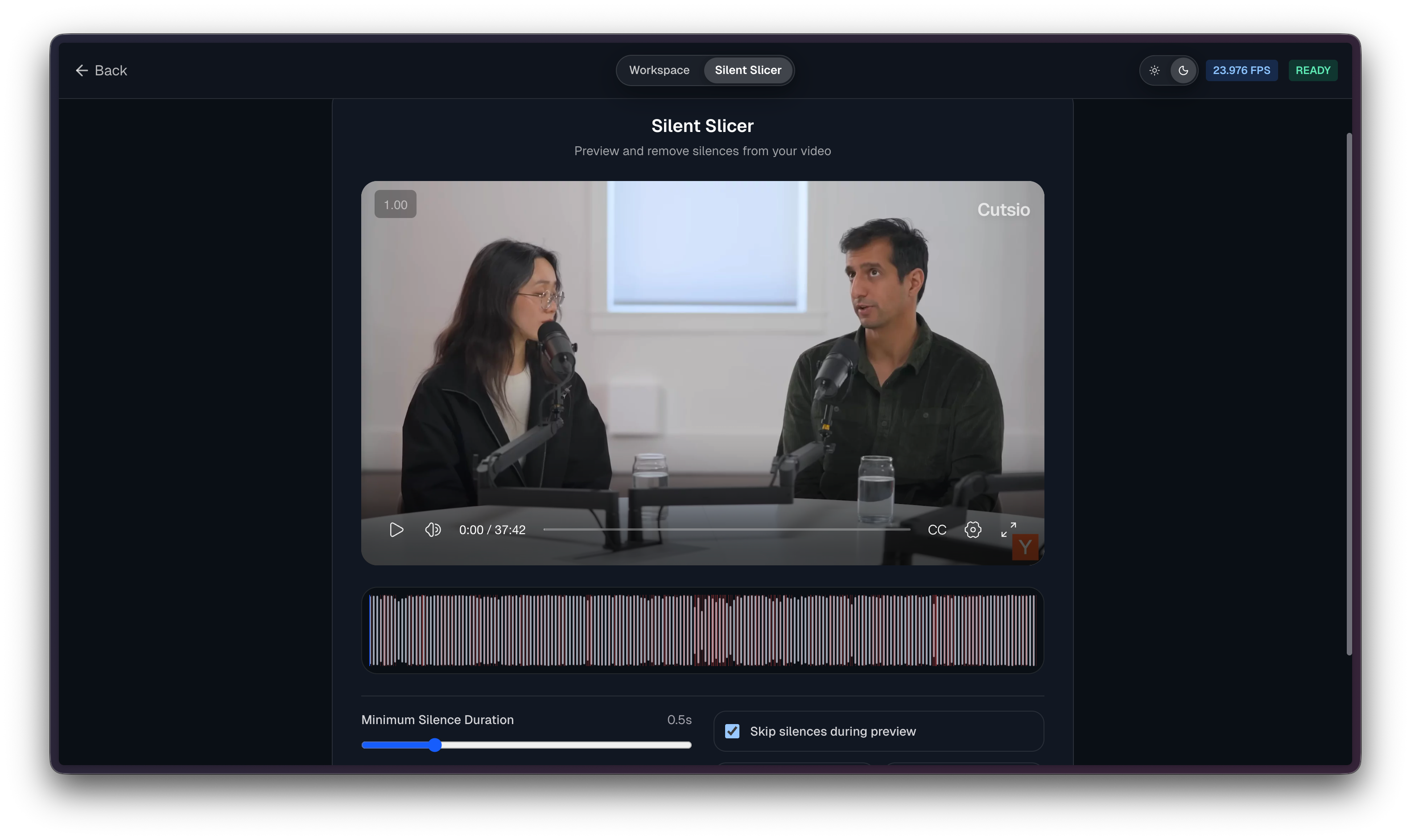Uncheck Skip silences during preview

tap(732, 731)
